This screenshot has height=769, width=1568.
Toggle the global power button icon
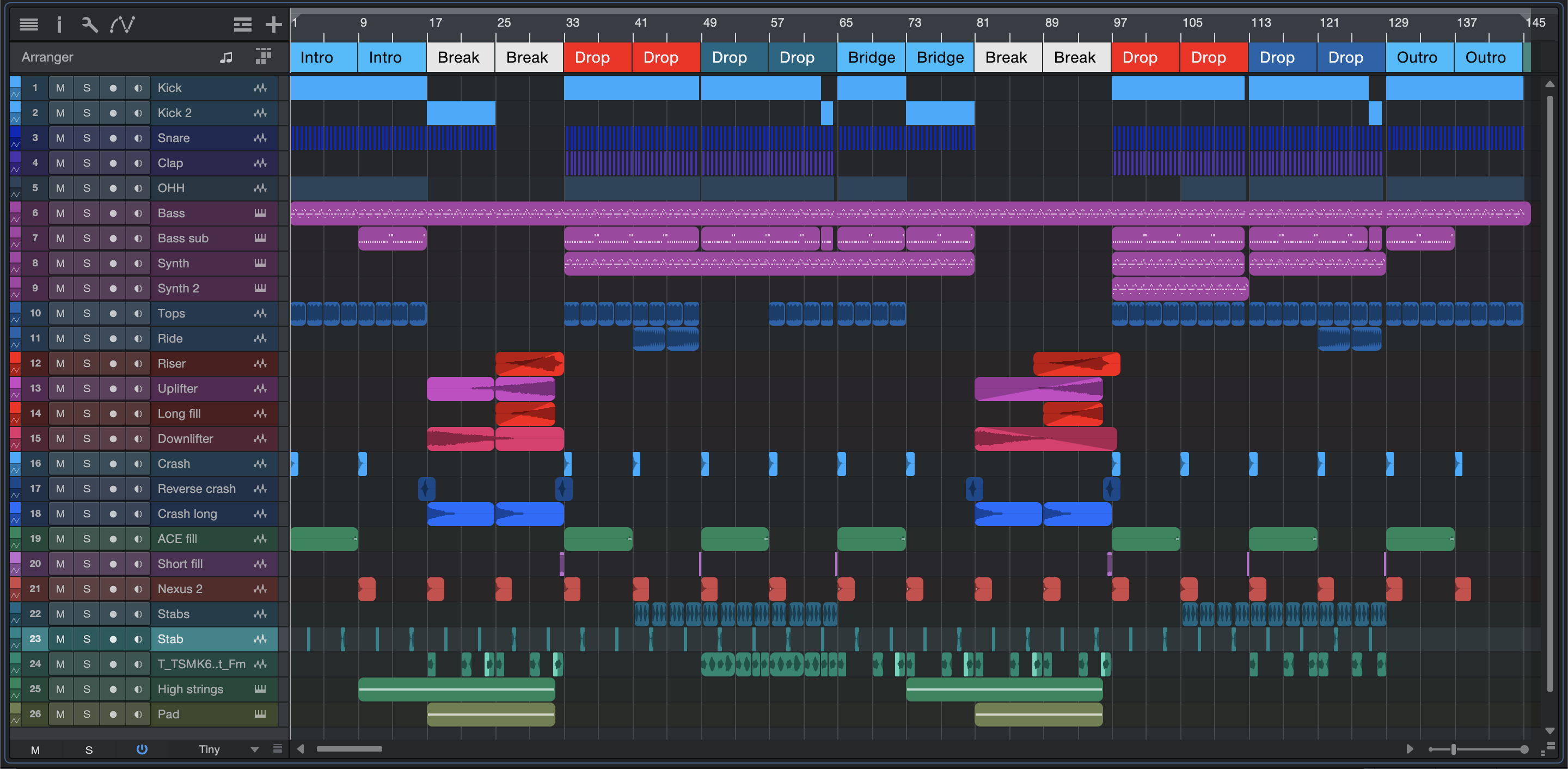pyautogui.click(x=142, y=749)
